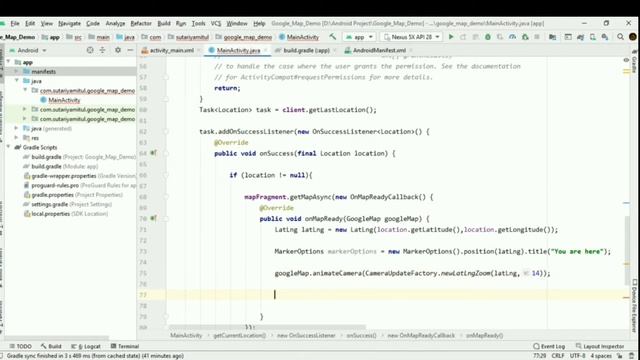The width and height of the screenshot is (640, 360).
Task: Open the Logcat tool window
Action: coord(86,346)
